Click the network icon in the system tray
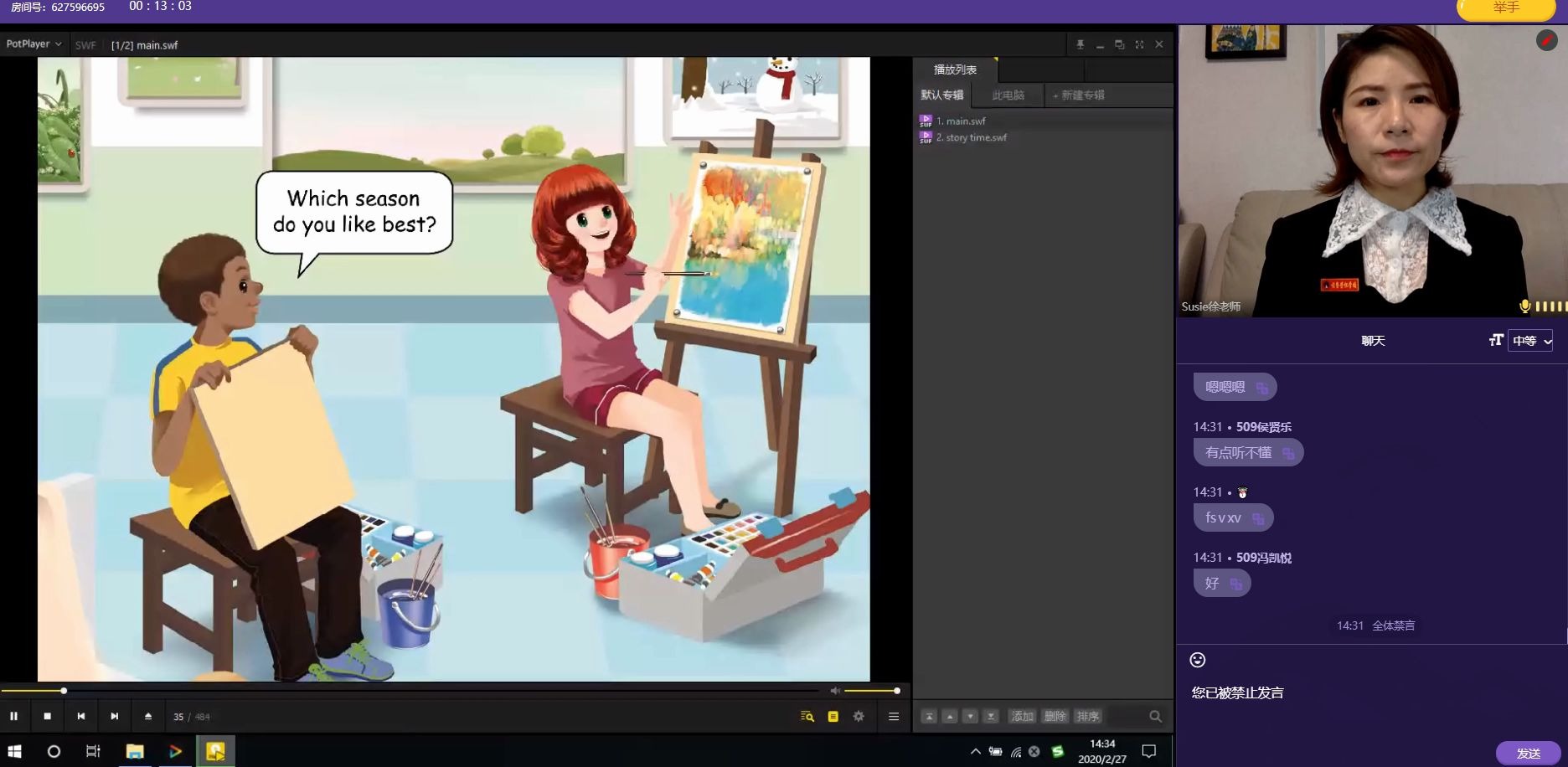This screenshot has width=1568, height=767. [1015, 752]
